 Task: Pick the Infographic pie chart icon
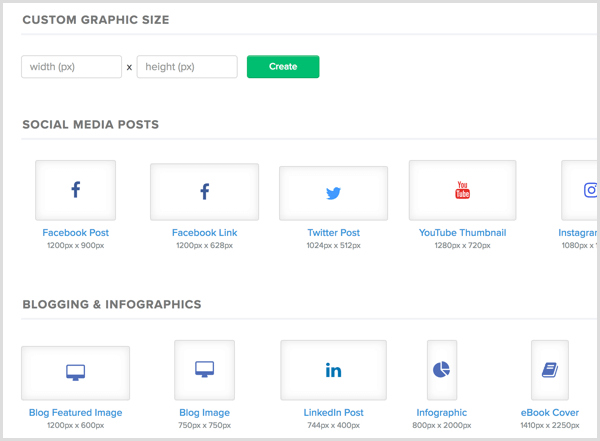pos(442,370)
